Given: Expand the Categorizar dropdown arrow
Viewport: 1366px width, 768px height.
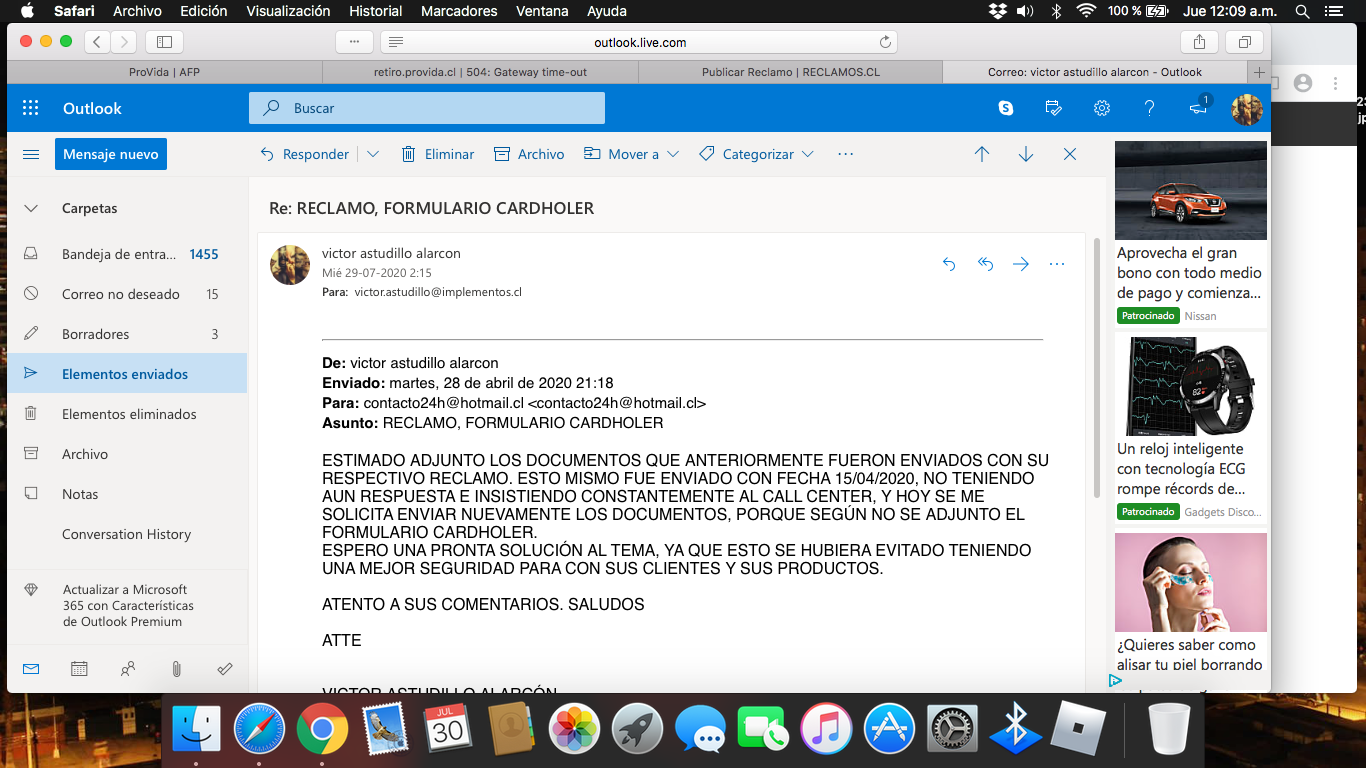Looking at the screenshot, I should pyautogui.click(x=808, y=154).
